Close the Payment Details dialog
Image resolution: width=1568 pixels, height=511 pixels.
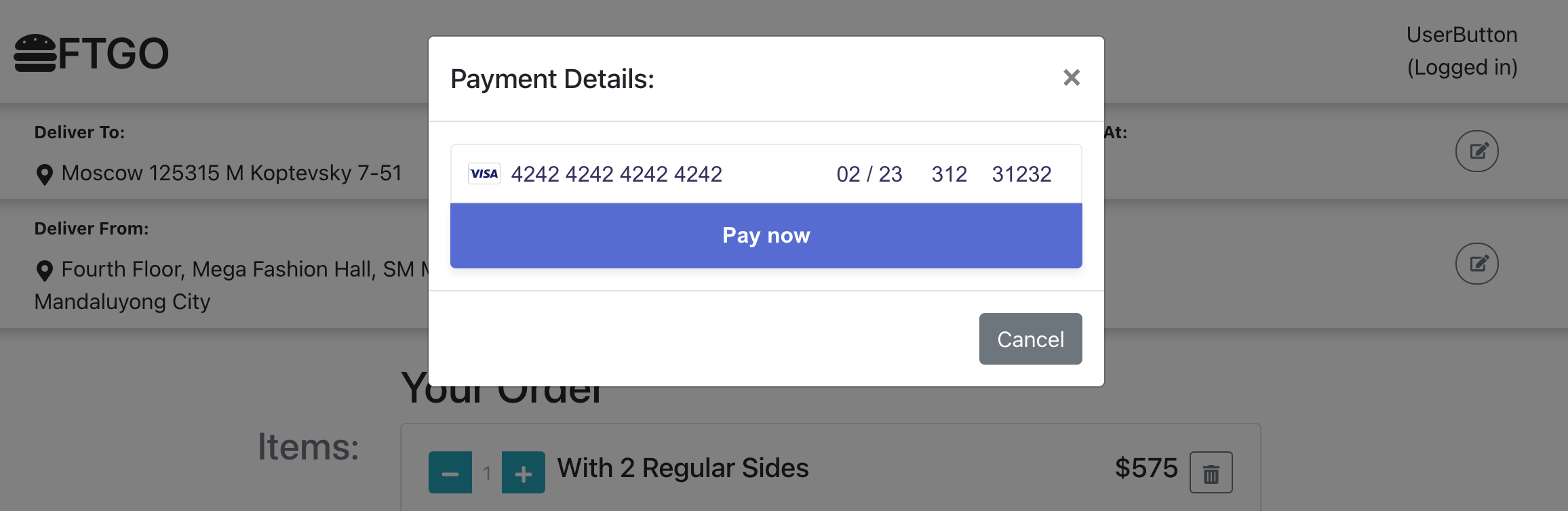pos(1072,78)
